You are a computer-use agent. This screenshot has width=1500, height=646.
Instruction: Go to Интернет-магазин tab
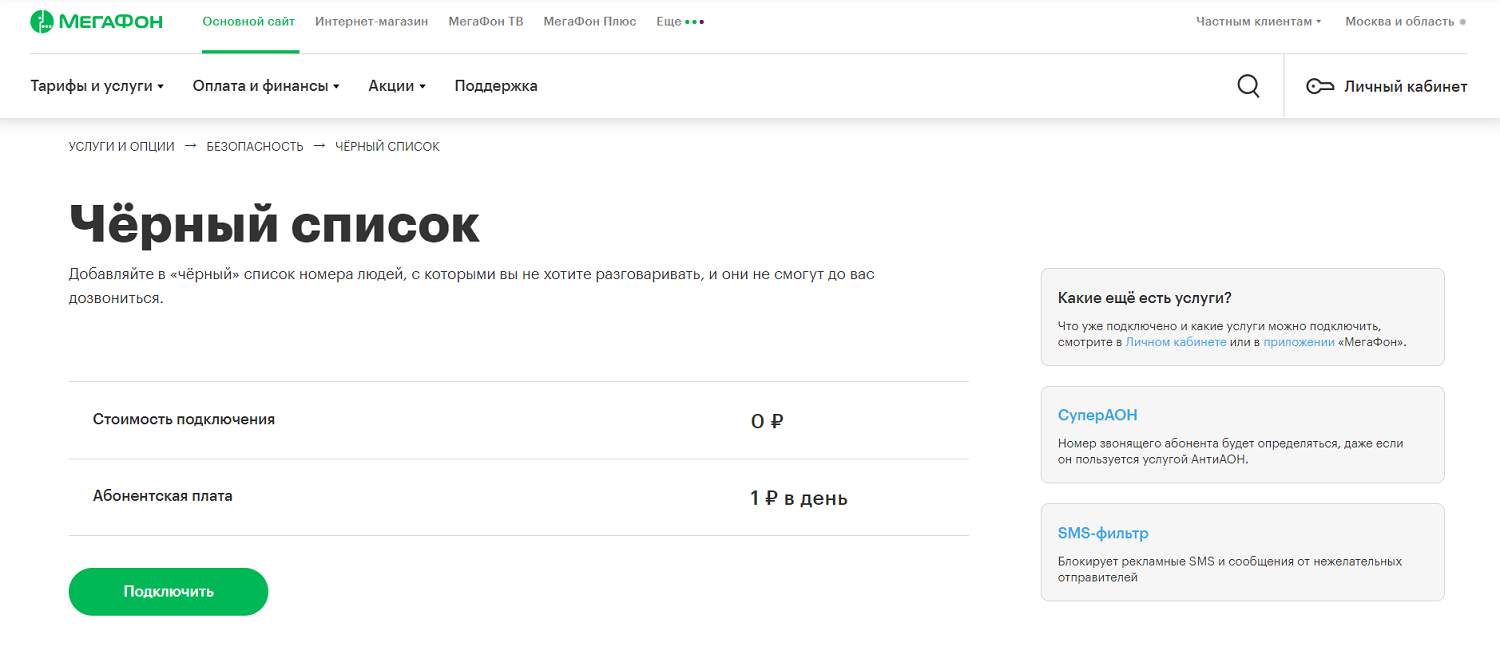371,22
